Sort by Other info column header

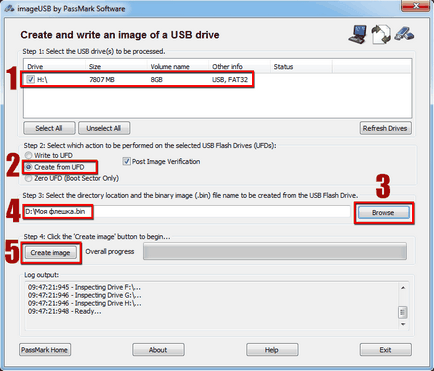tap(239, 67)
